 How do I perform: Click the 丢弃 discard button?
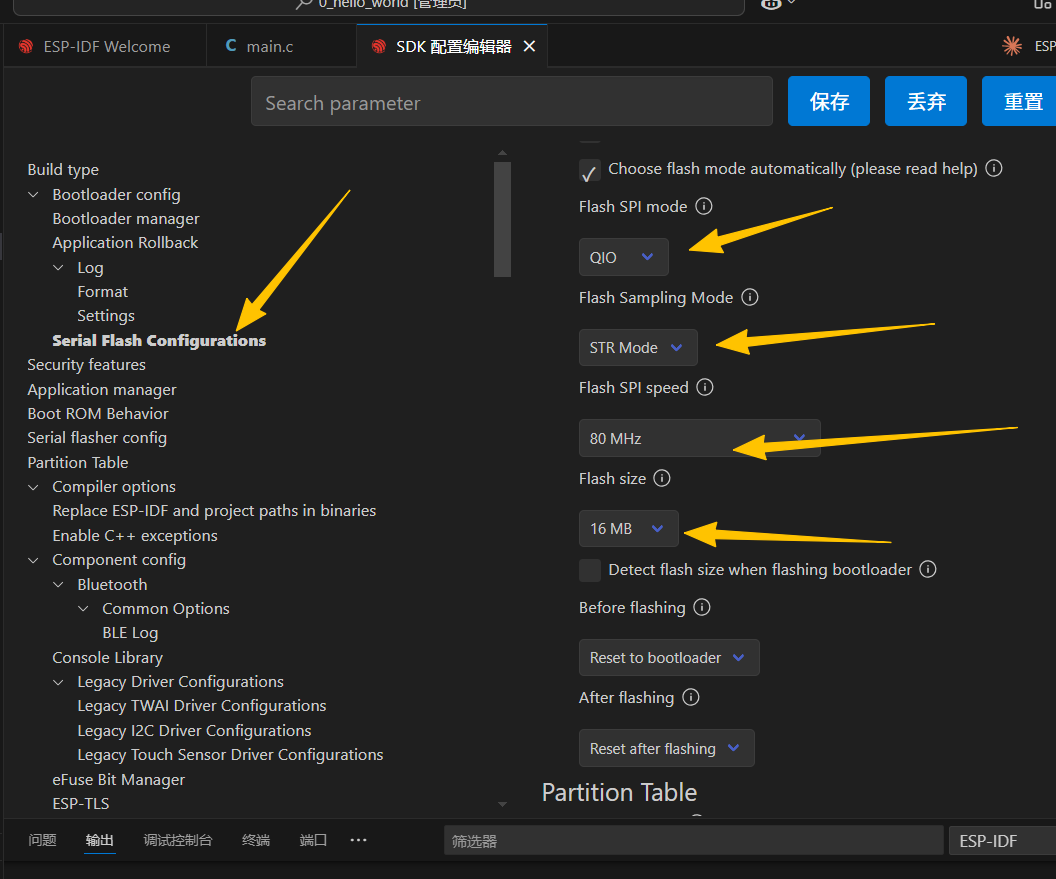tap(926, 101)
